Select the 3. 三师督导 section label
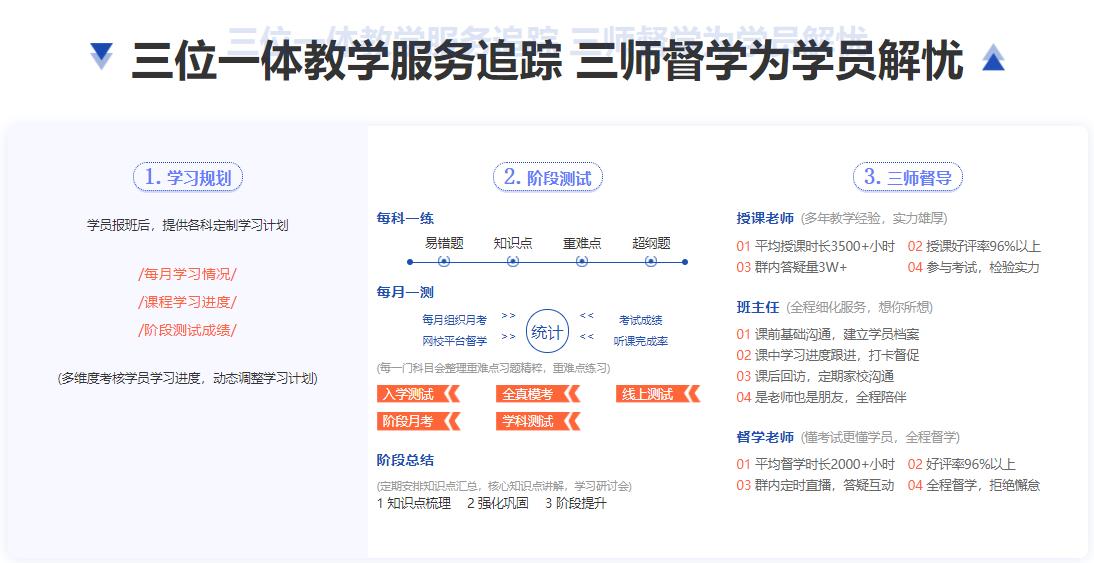This screenshot has height=563, width=1094. (x=908, y=178)
